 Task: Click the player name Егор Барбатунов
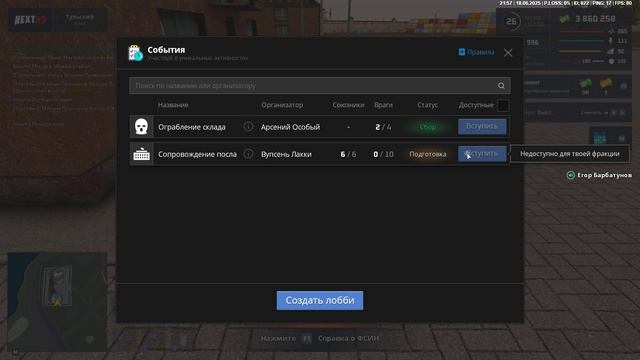[x=604, y=175]
